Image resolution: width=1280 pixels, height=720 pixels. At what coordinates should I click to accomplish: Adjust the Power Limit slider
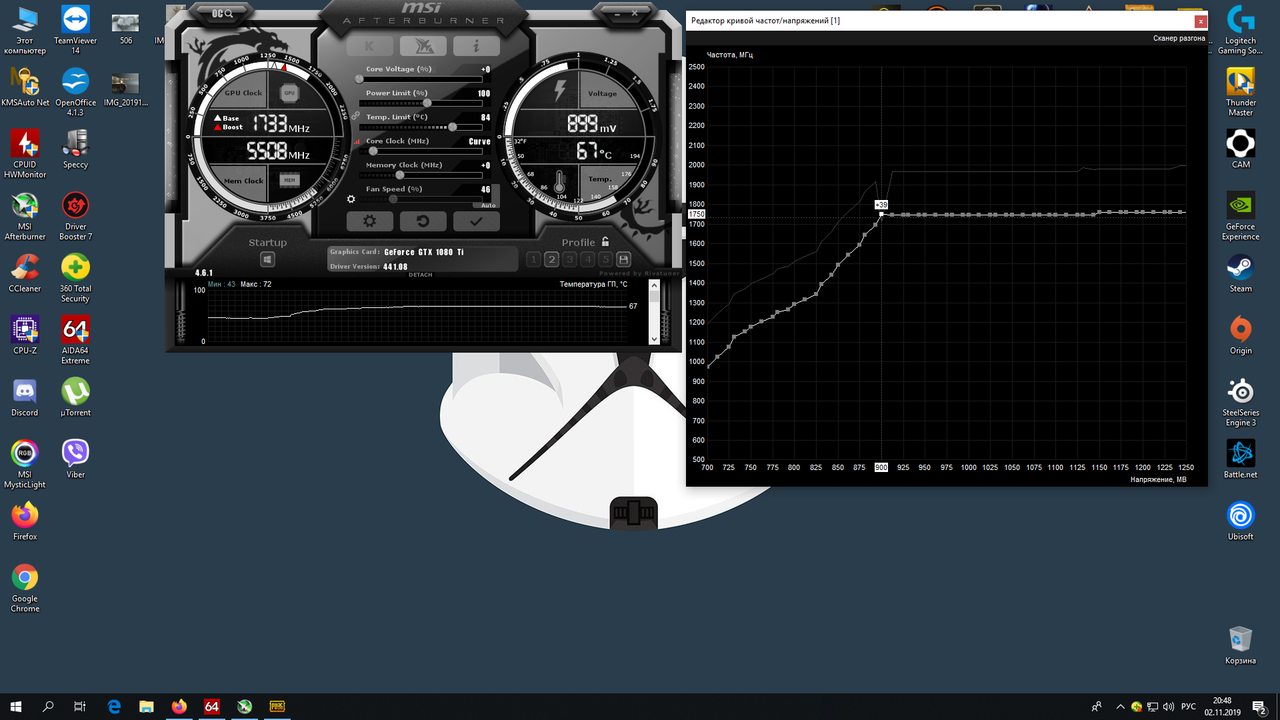[420, 103]
